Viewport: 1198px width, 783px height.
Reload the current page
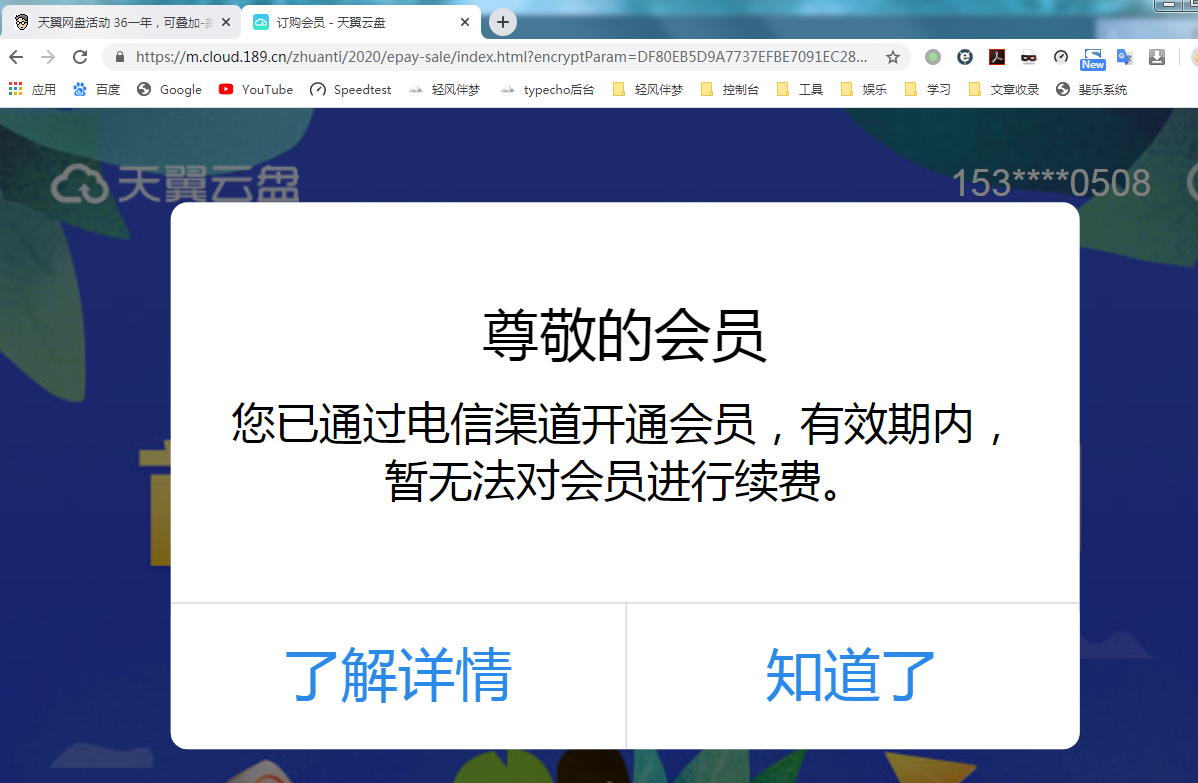(x=80, y=57)
